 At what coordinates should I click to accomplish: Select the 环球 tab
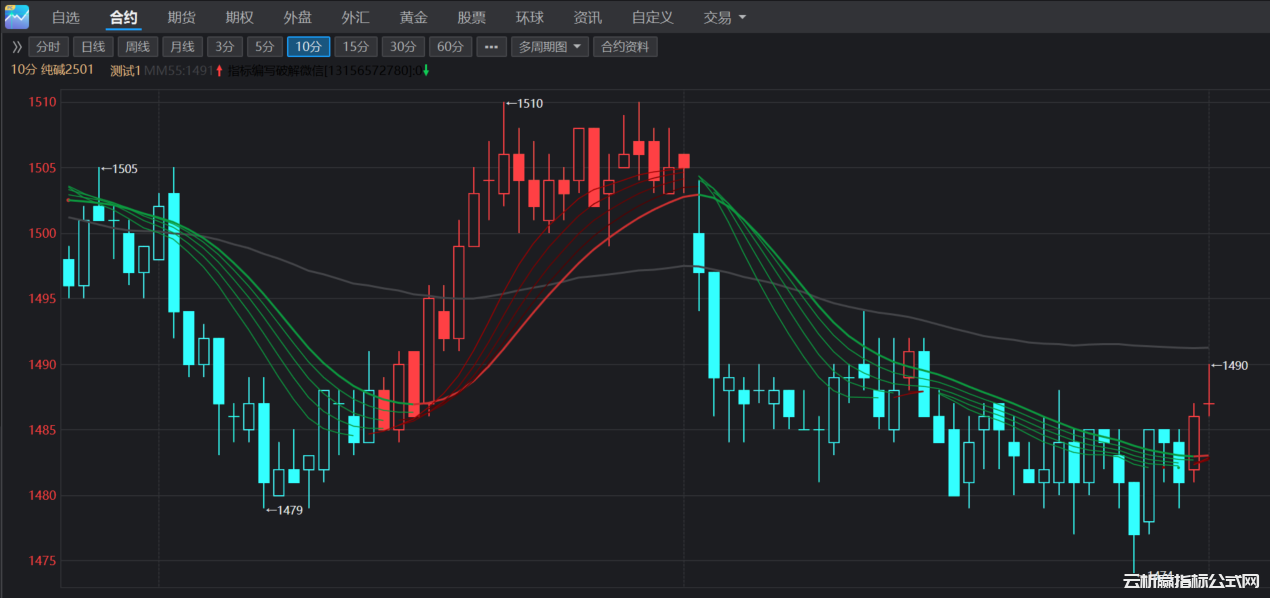[530, 18]
